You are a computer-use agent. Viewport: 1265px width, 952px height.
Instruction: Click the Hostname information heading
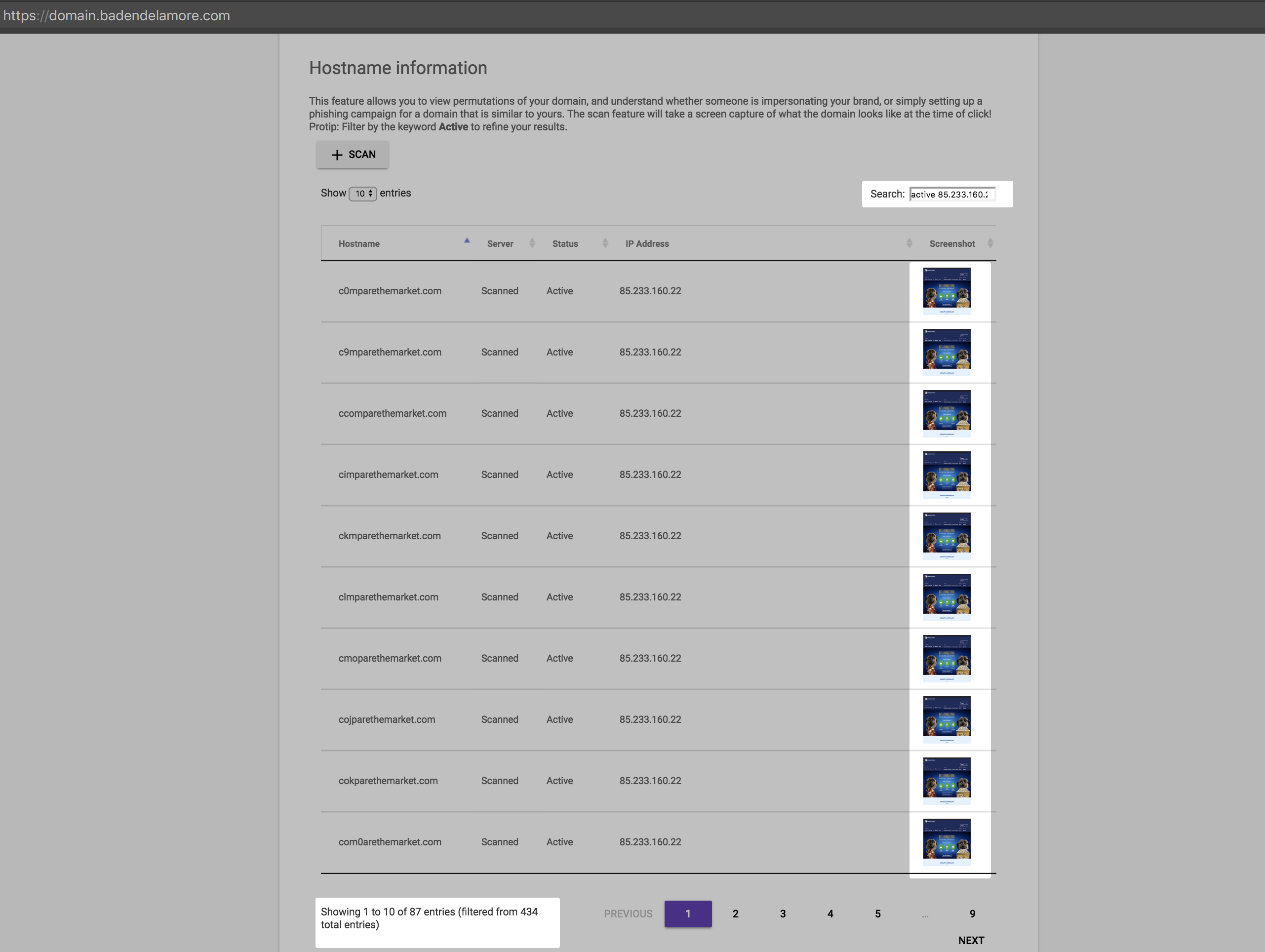(398, 68)
